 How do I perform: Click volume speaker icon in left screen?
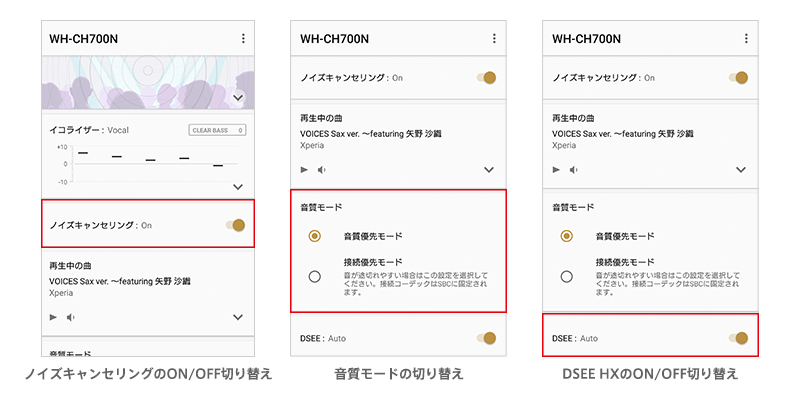click(x=71, y=317)
